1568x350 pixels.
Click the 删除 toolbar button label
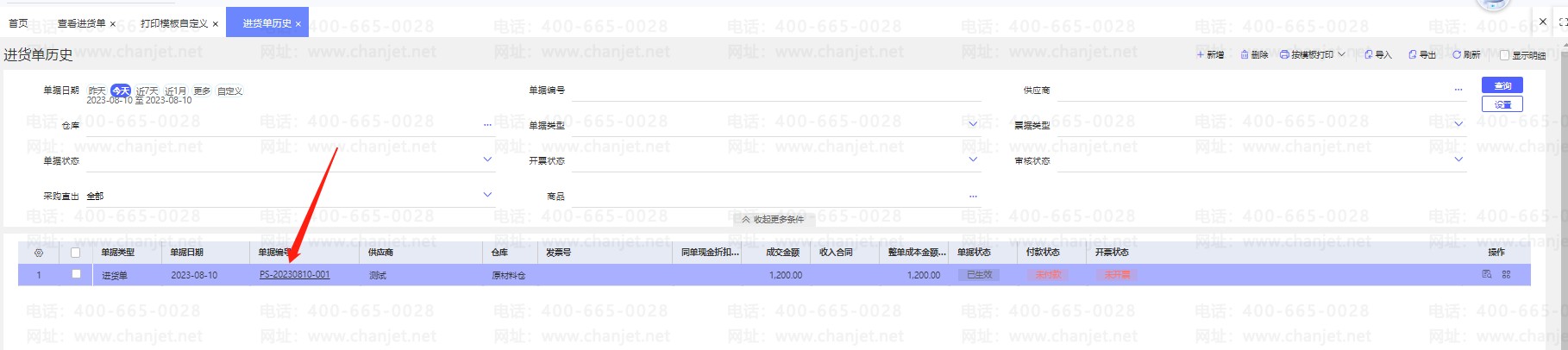(1259, 55)
